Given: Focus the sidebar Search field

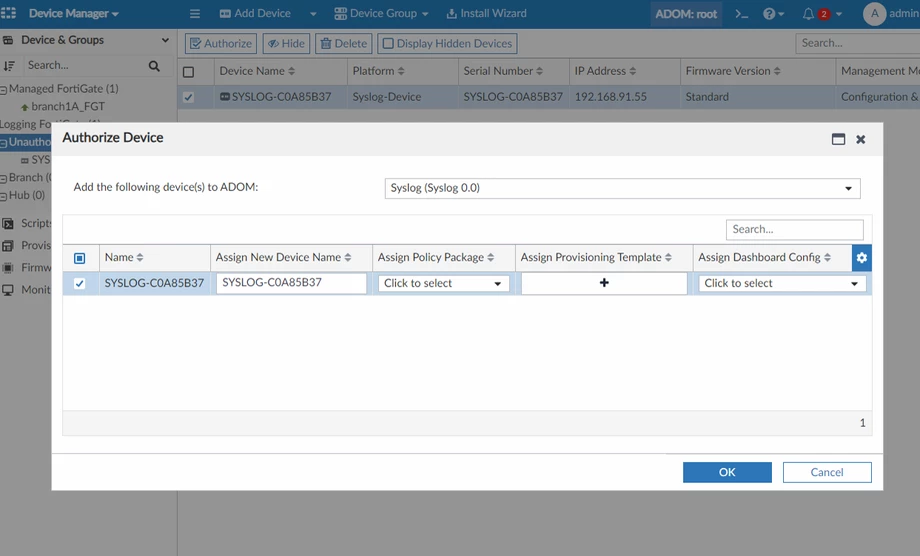Looking at the screenshot, I should (x=82, y=65).
